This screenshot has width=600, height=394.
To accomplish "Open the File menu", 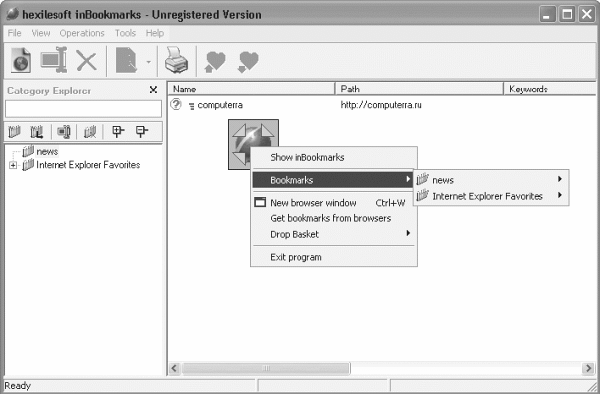I will tap(15, 33).
